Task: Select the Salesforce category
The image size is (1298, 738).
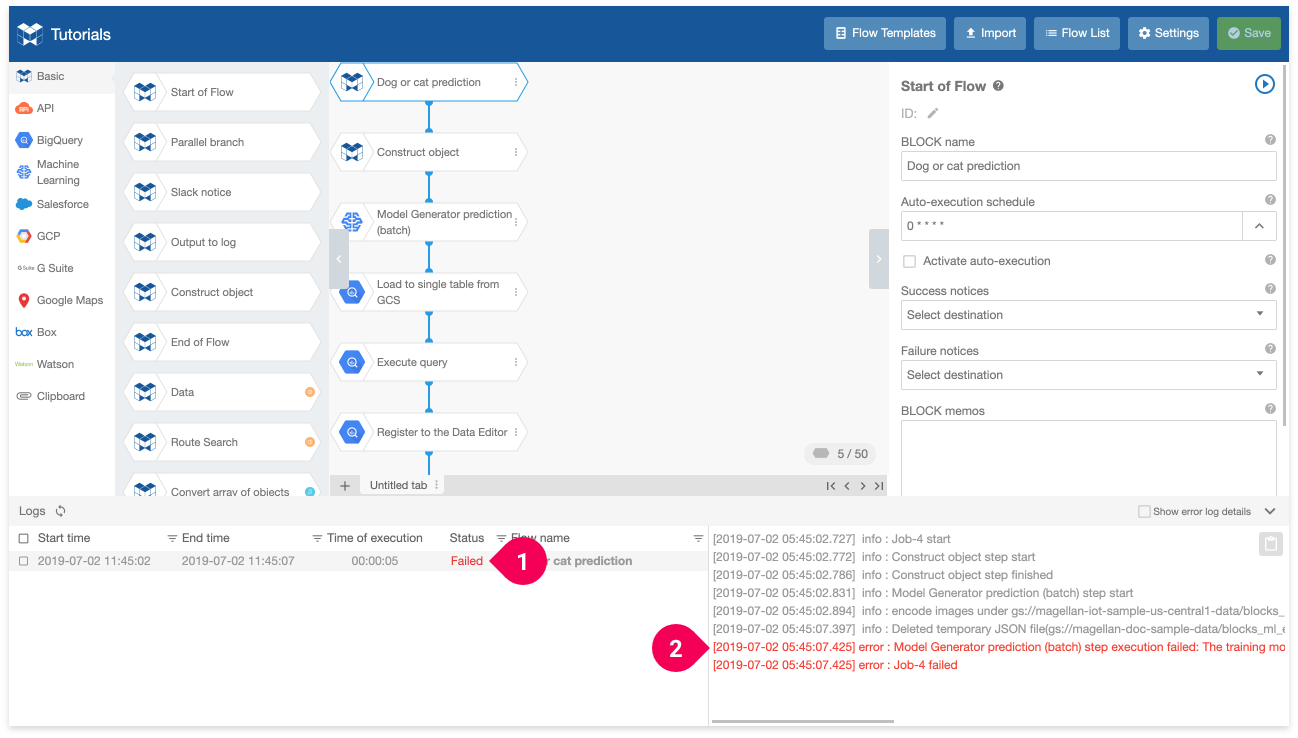Action: pos(61,204)
